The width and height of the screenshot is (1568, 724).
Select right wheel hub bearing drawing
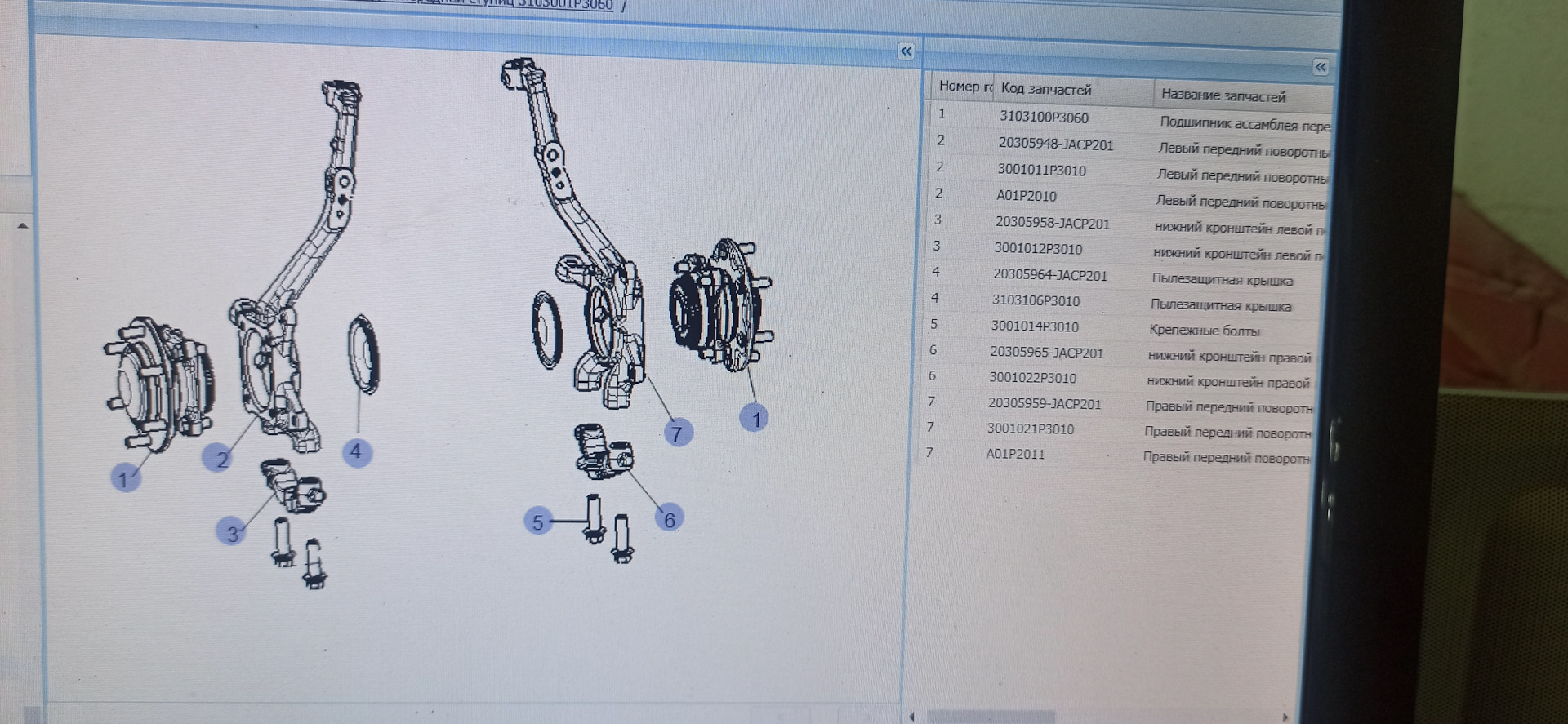tap(720, 304)
